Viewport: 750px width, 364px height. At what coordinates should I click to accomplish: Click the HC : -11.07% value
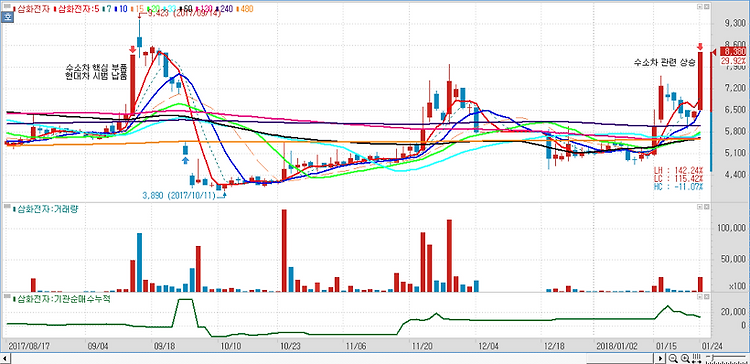pos(678,186)
